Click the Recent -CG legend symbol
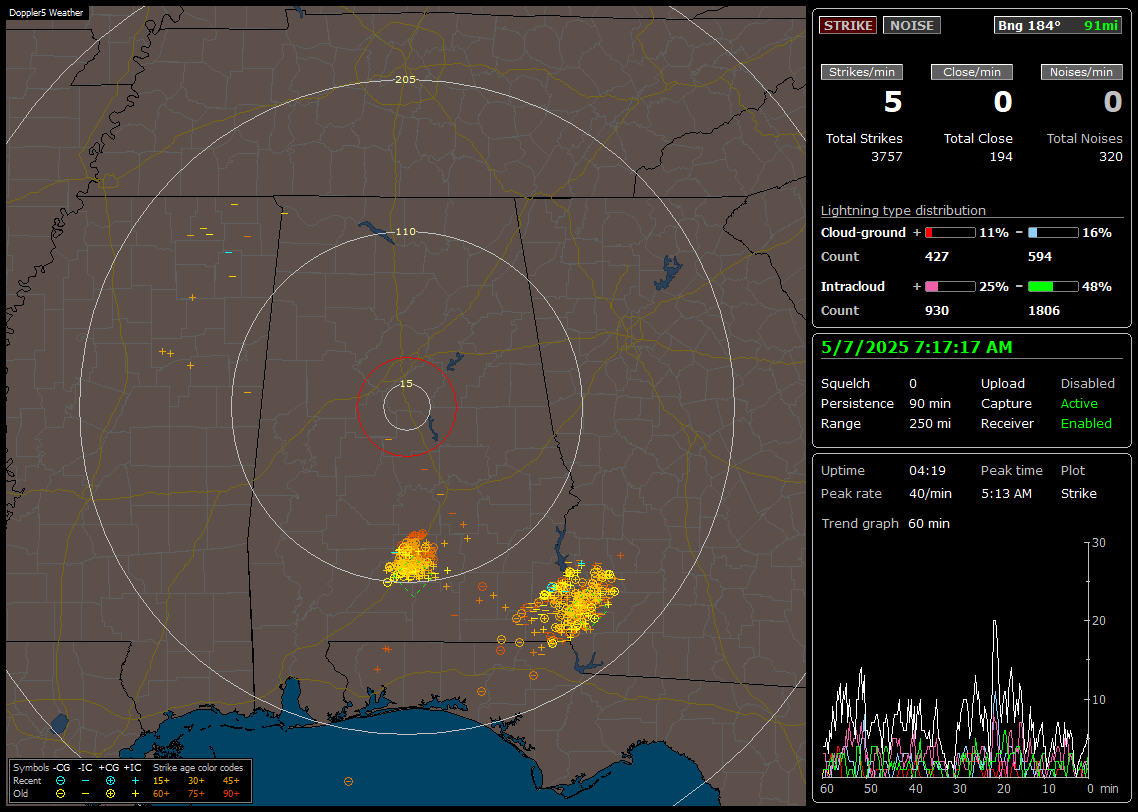The height and width of the screenshot is (812, 1138). [60, 781]
